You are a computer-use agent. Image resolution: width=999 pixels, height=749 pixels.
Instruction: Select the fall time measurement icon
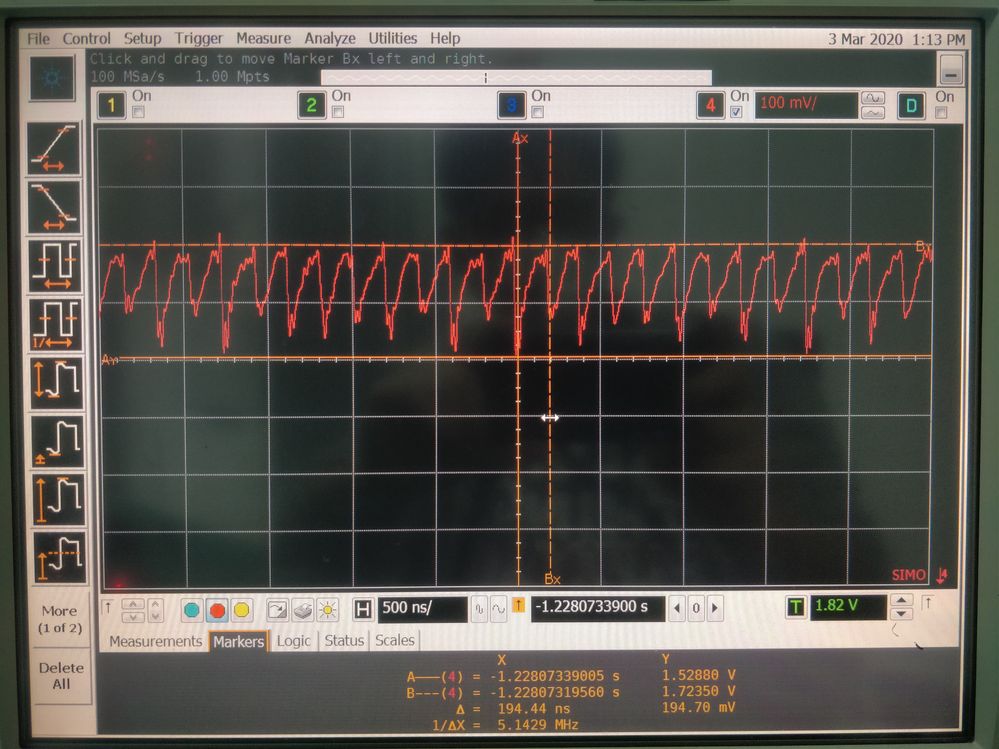pos(54,207)
